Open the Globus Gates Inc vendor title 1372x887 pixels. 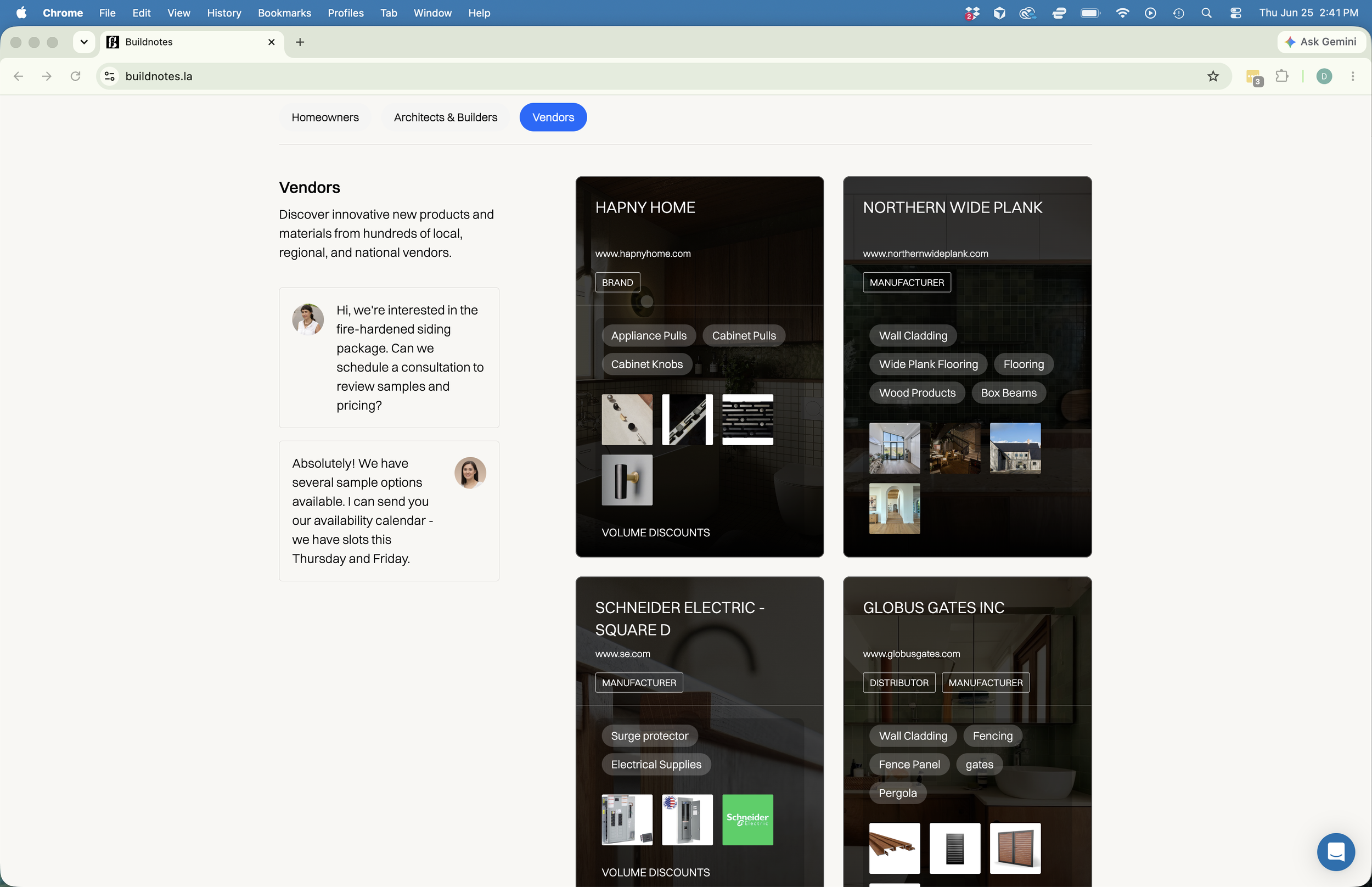pos(934,608)
